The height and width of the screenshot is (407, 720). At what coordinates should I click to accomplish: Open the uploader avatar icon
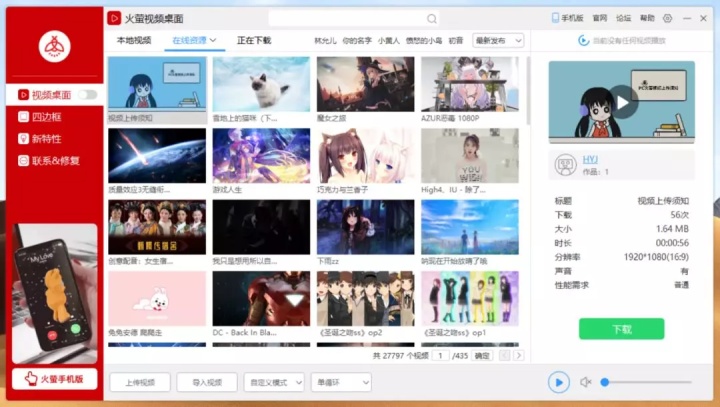(565, 165)
